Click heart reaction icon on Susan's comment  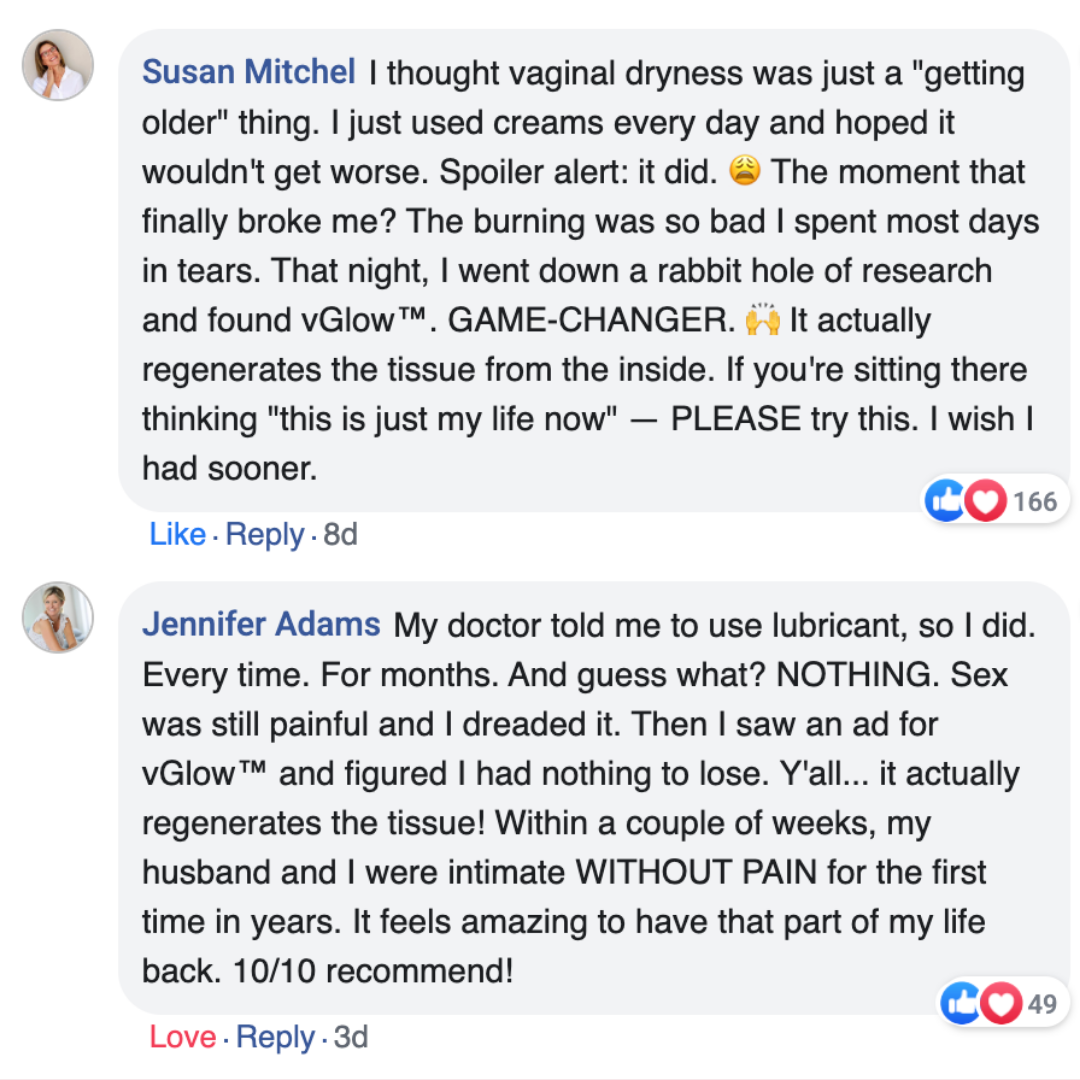[x=984, y=501]
